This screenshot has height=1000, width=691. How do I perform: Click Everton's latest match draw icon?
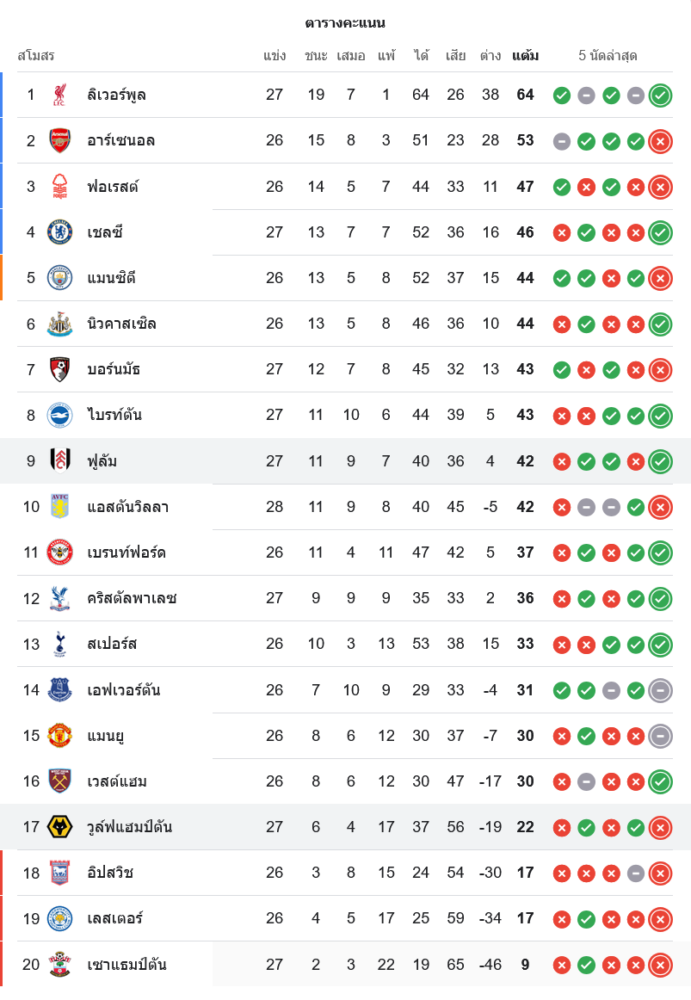pos(660,690)
